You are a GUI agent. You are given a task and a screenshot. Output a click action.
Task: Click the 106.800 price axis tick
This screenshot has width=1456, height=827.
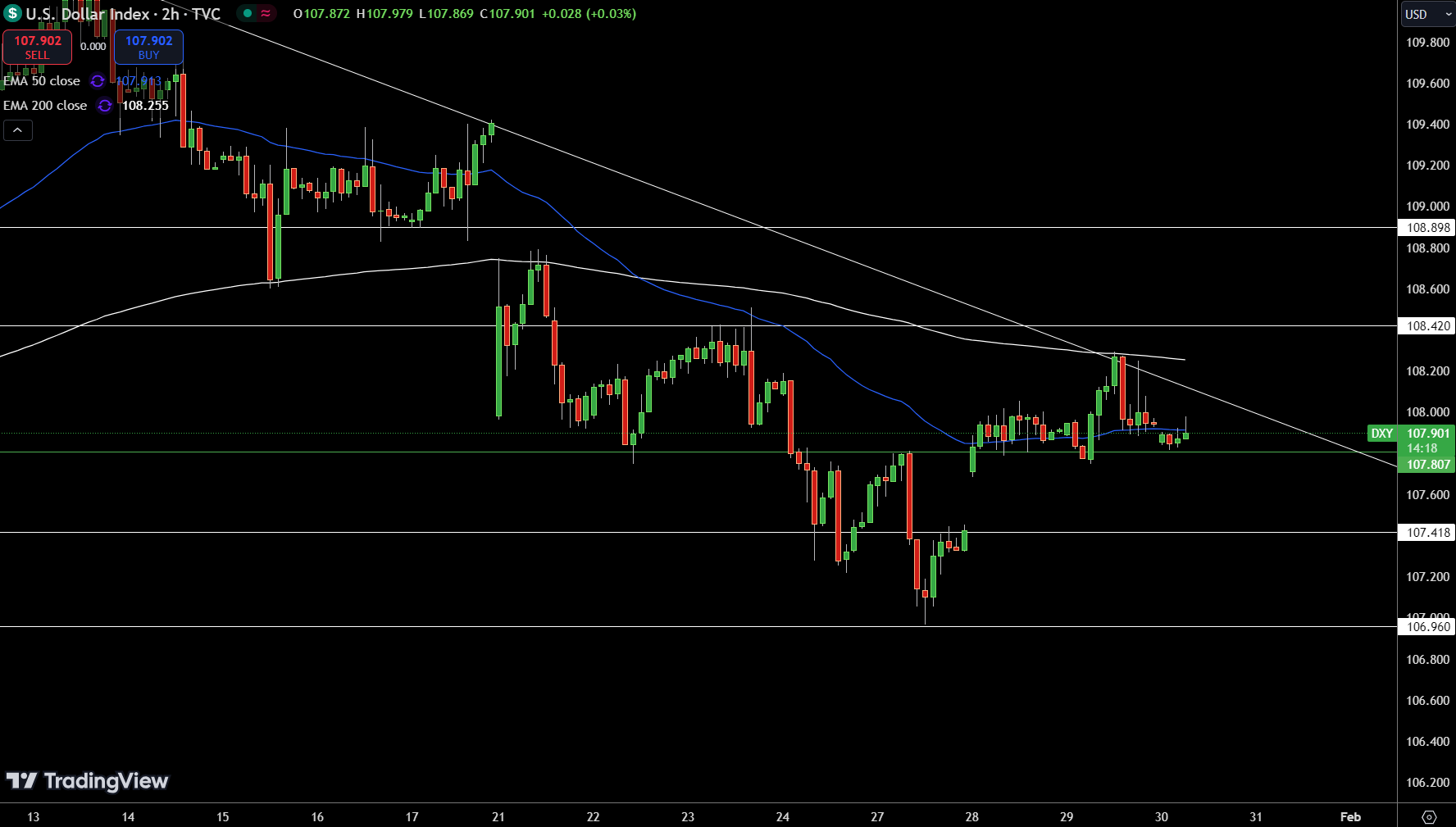click(1427, 660)
